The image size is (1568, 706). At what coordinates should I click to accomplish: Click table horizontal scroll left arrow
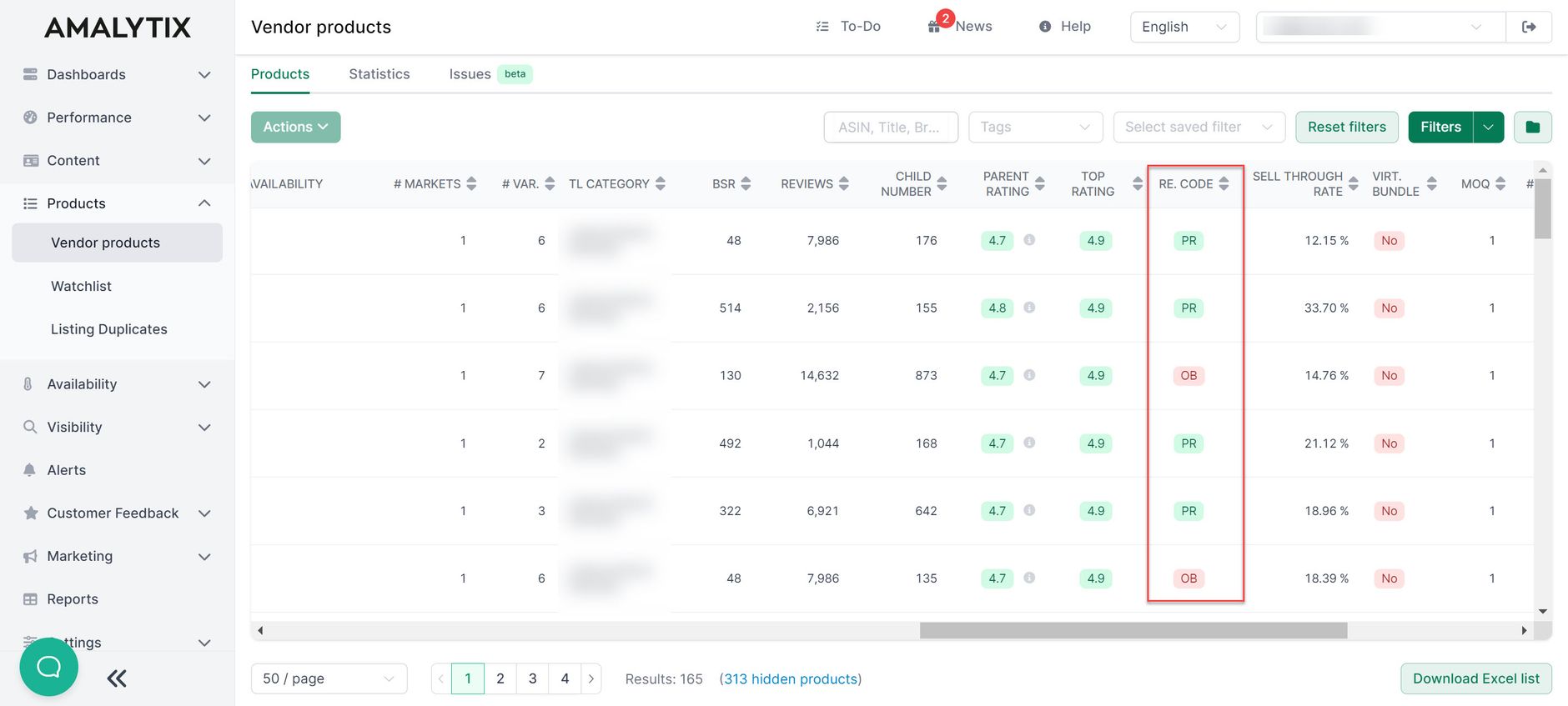[260, 631]
